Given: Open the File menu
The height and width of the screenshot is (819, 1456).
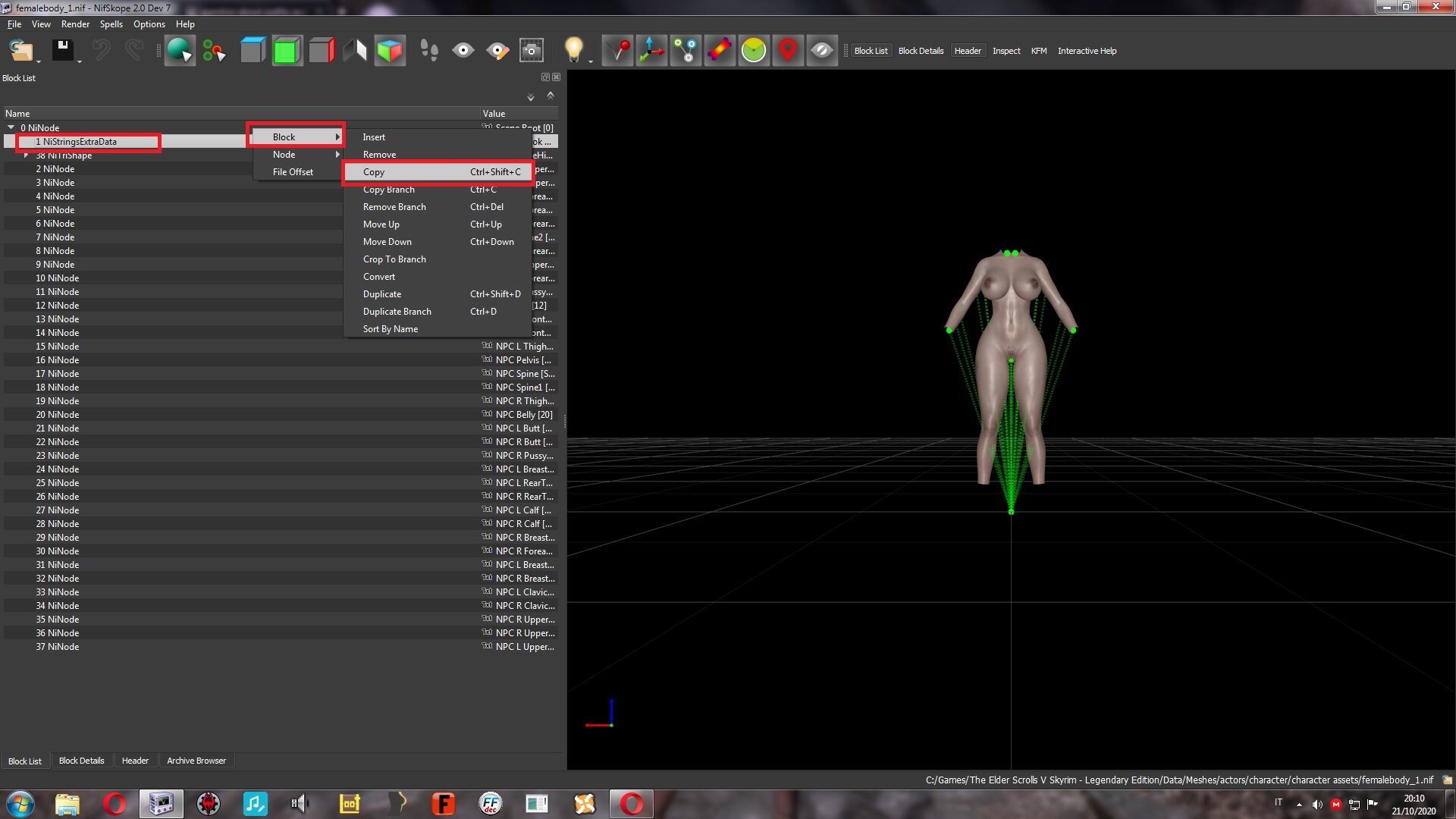Looking at the screenshot, I should pos(14,24).
